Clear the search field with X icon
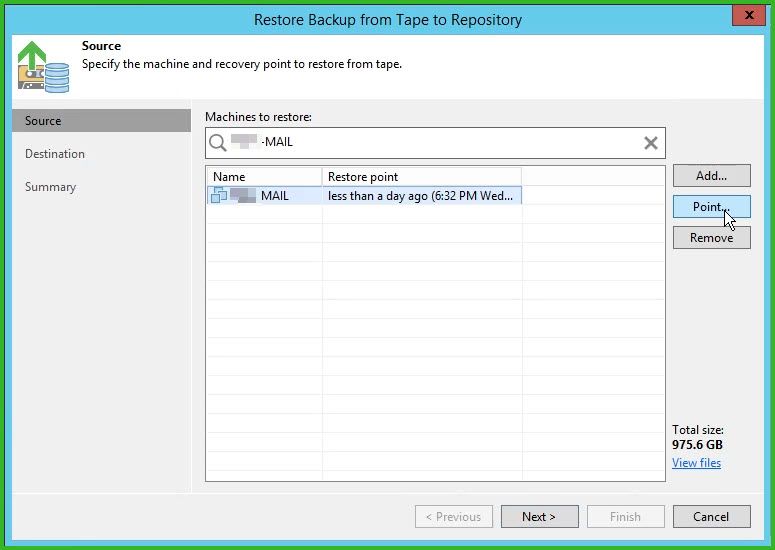The image size is (775, 550). [650, 143]
